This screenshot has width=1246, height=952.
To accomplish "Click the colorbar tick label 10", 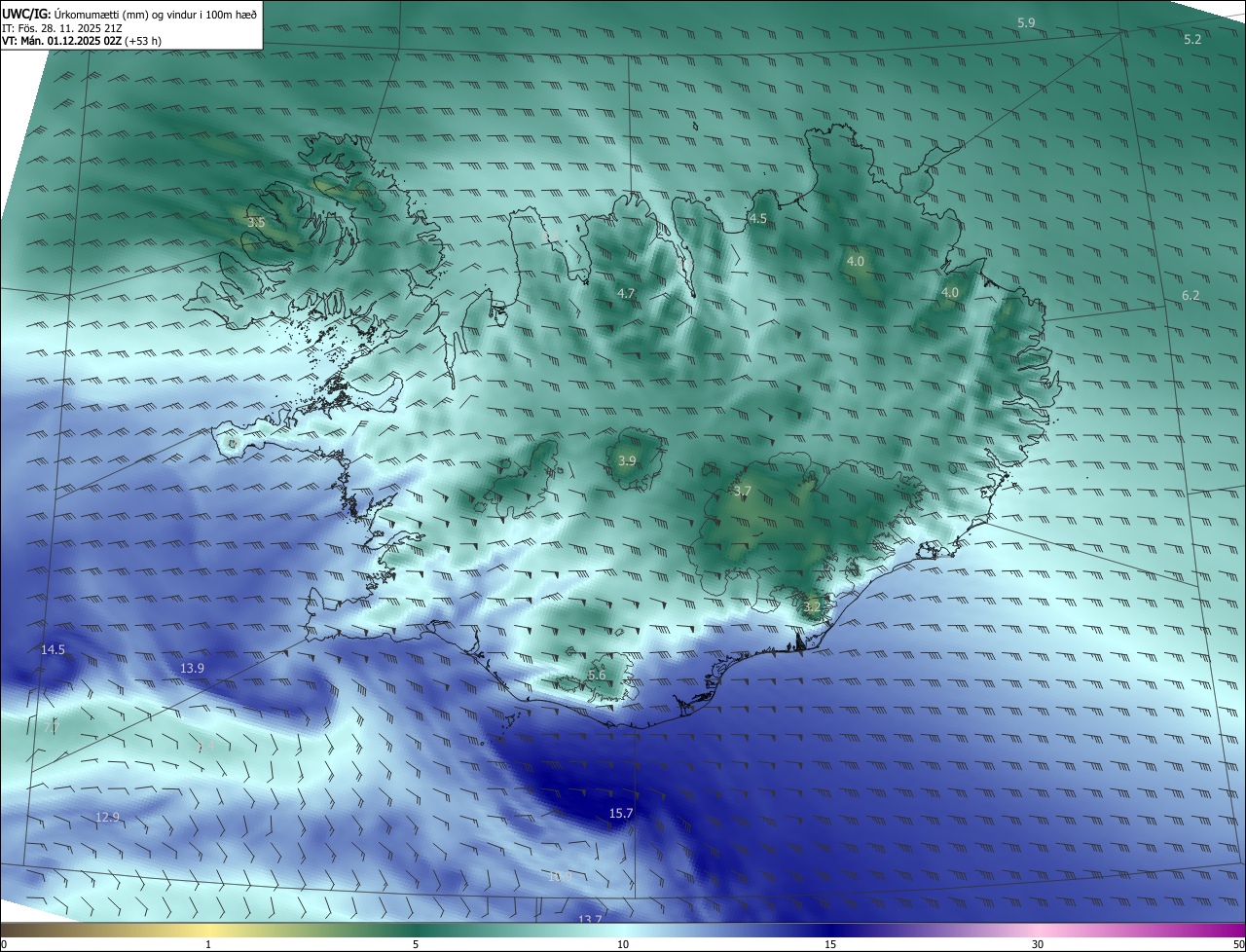I will pyautogui.click(x=623, y=944).
